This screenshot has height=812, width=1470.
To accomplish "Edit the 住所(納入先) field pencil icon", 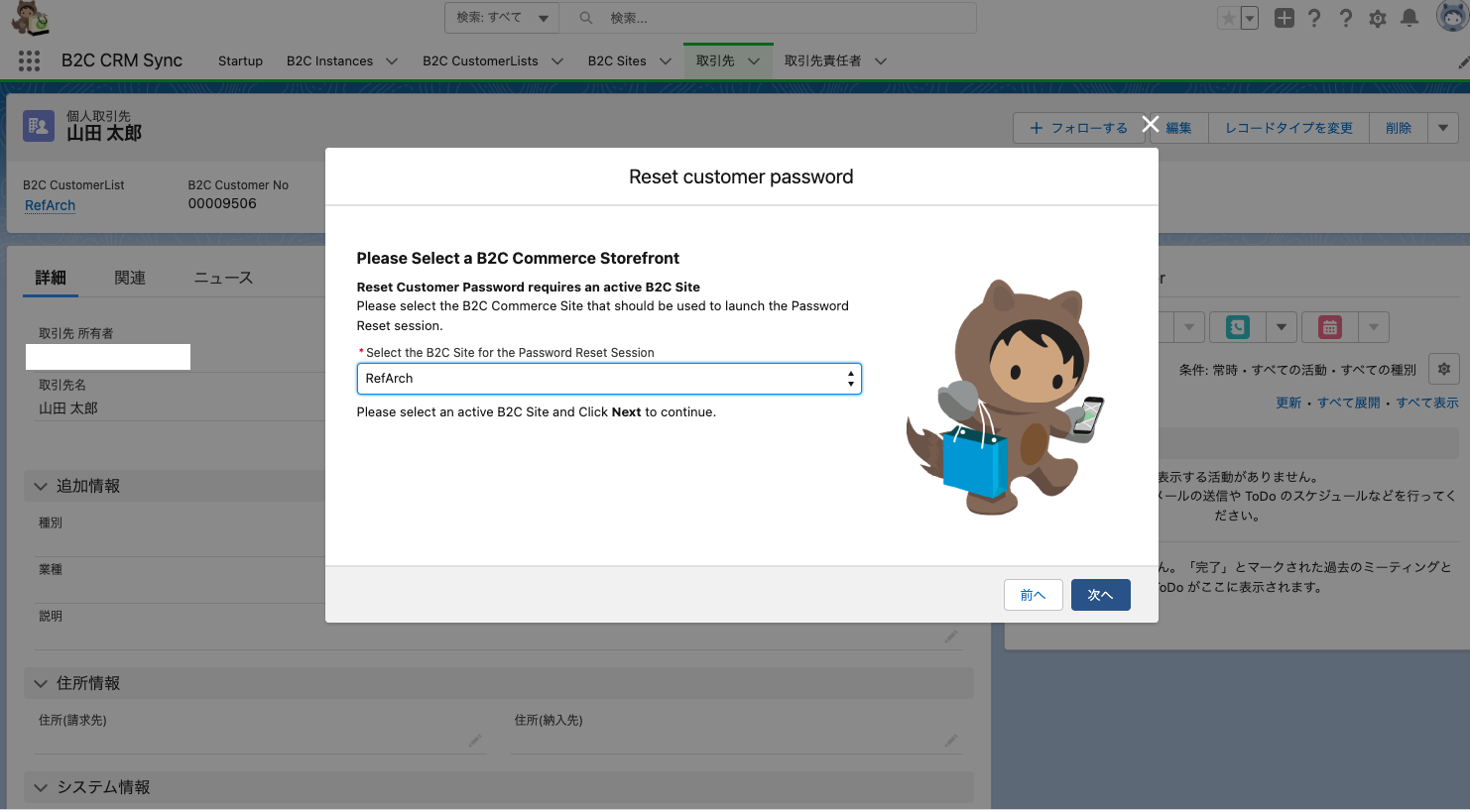I will point(951,741).
